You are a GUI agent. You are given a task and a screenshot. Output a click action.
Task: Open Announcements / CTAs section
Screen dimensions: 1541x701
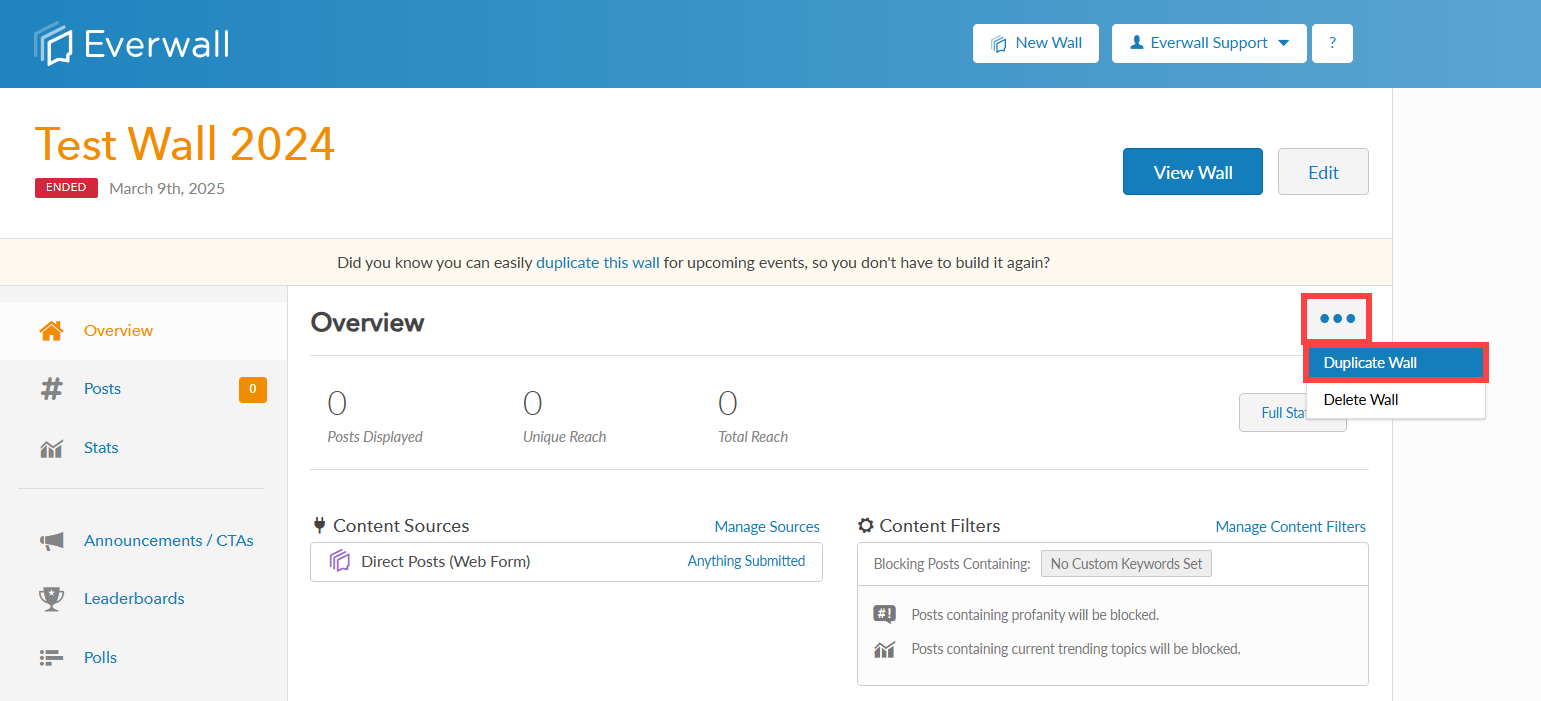coord(169,541)
